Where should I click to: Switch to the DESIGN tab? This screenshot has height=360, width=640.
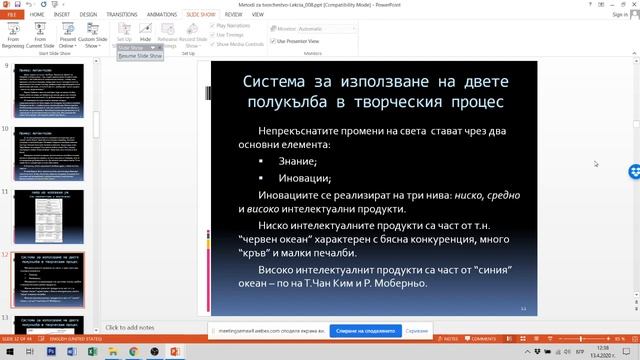pyautogui.click(x=88, y=15)
